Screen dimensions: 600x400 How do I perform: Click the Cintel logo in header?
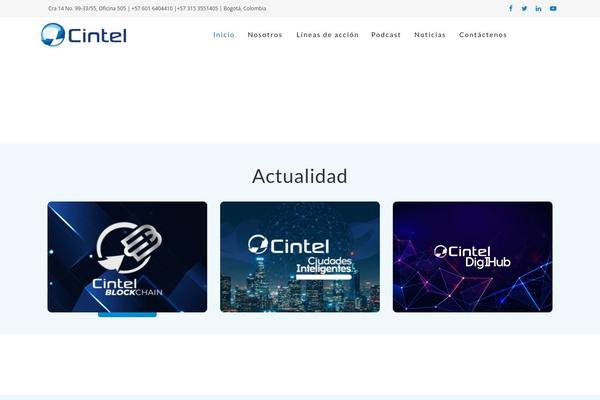[x=84, y=35]
